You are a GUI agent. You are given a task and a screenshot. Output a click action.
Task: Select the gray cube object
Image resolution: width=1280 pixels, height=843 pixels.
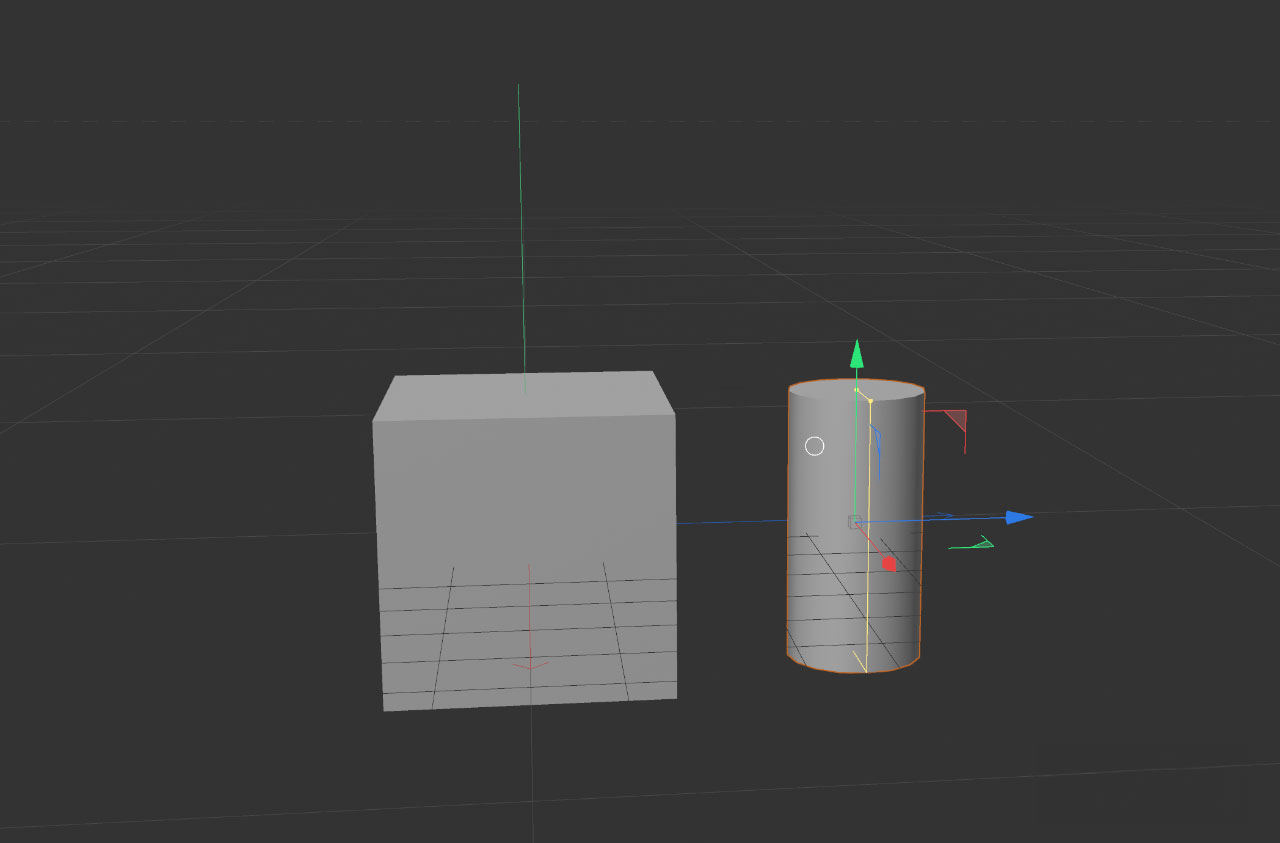(525, 540)
